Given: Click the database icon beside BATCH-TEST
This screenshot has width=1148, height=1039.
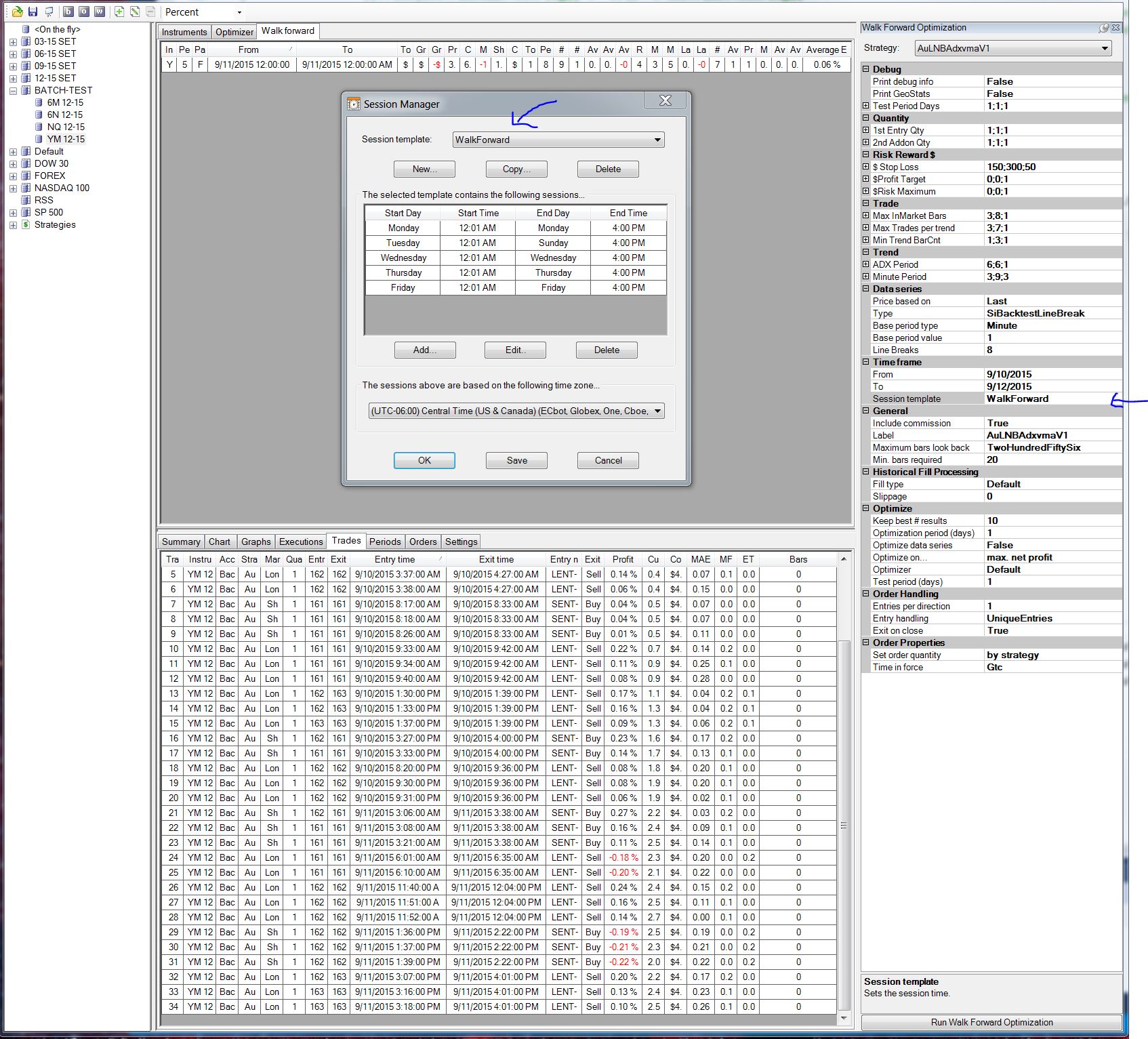Looking at the screenshot, I should (x=26, y=90).
